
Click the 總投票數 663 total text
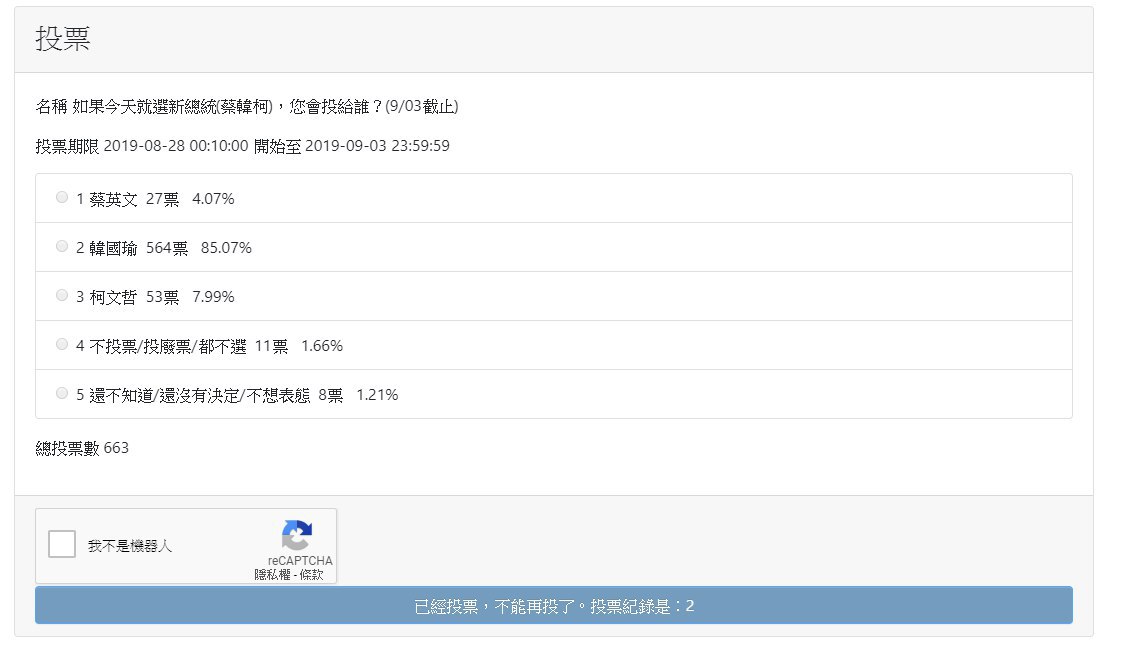coord(82,448)
